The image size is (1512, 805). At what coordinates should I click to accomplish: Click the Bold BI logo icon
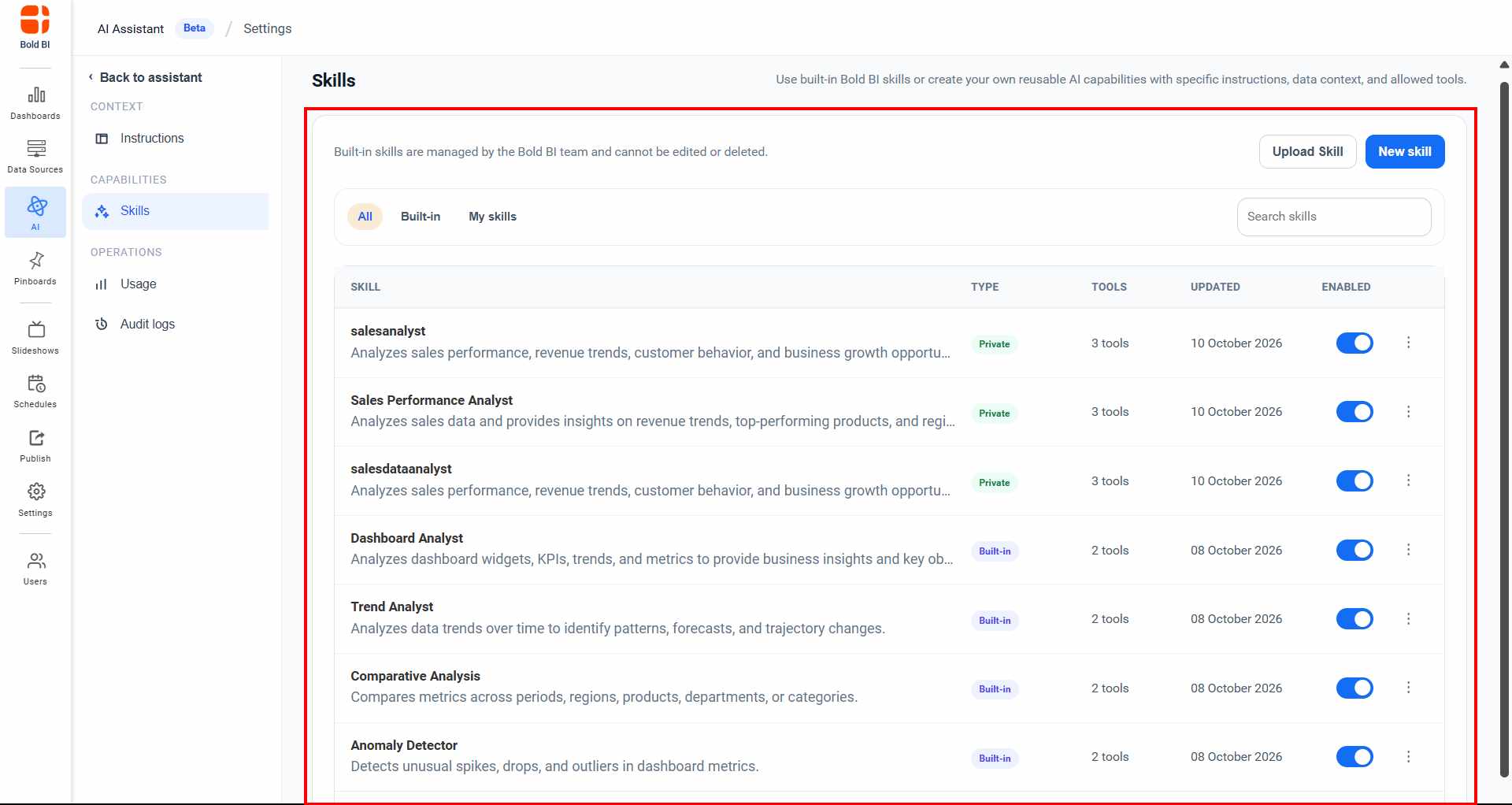click(35, 20)
